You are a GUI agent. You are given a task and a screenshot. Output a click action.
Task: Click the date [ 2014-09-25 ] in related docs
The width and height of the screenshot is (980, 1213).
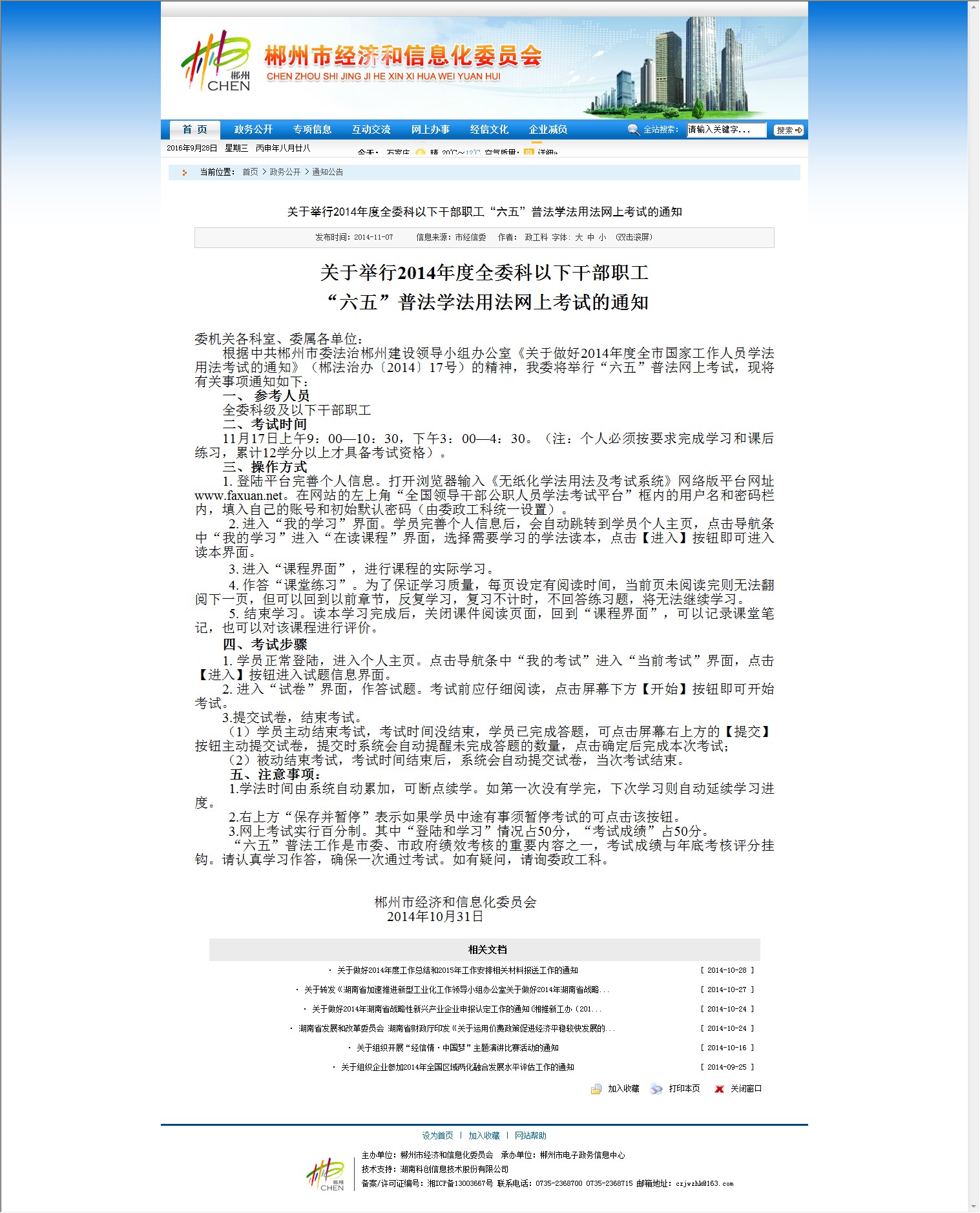(727, 1068)
